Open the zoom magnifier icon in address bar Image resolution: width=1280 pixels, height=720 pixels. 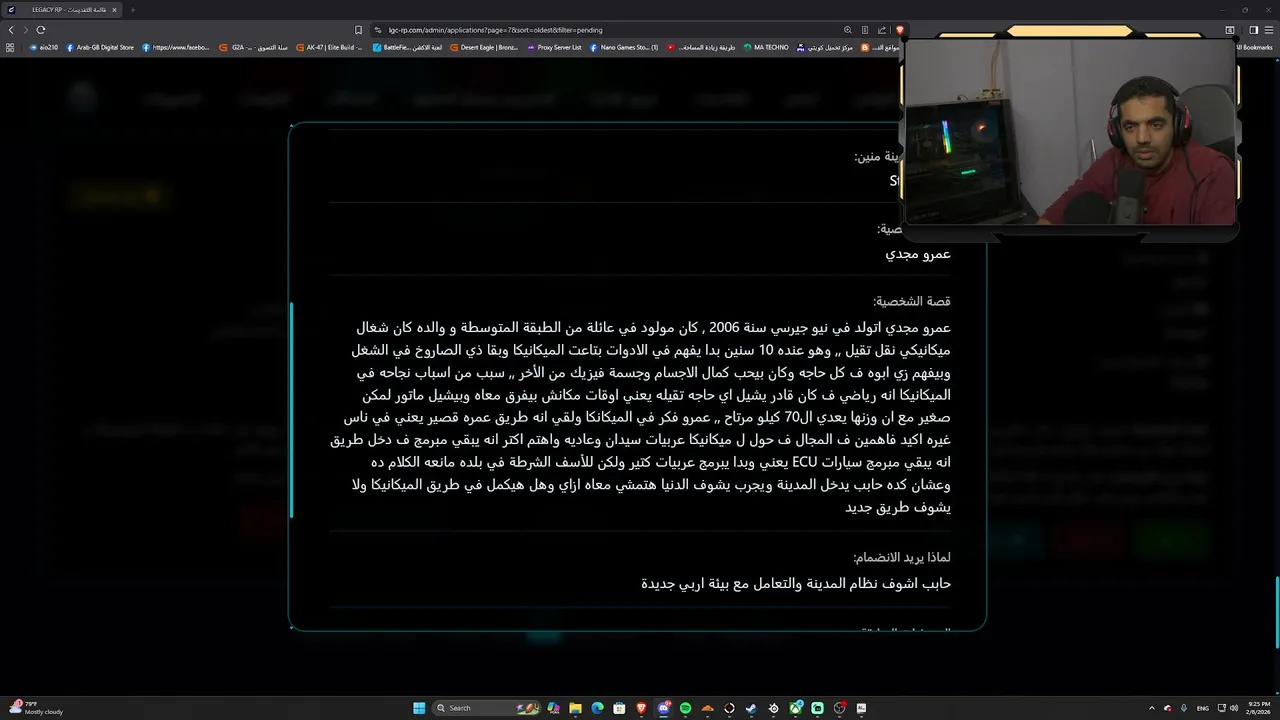pyautogui.click(x=848, y=30)
